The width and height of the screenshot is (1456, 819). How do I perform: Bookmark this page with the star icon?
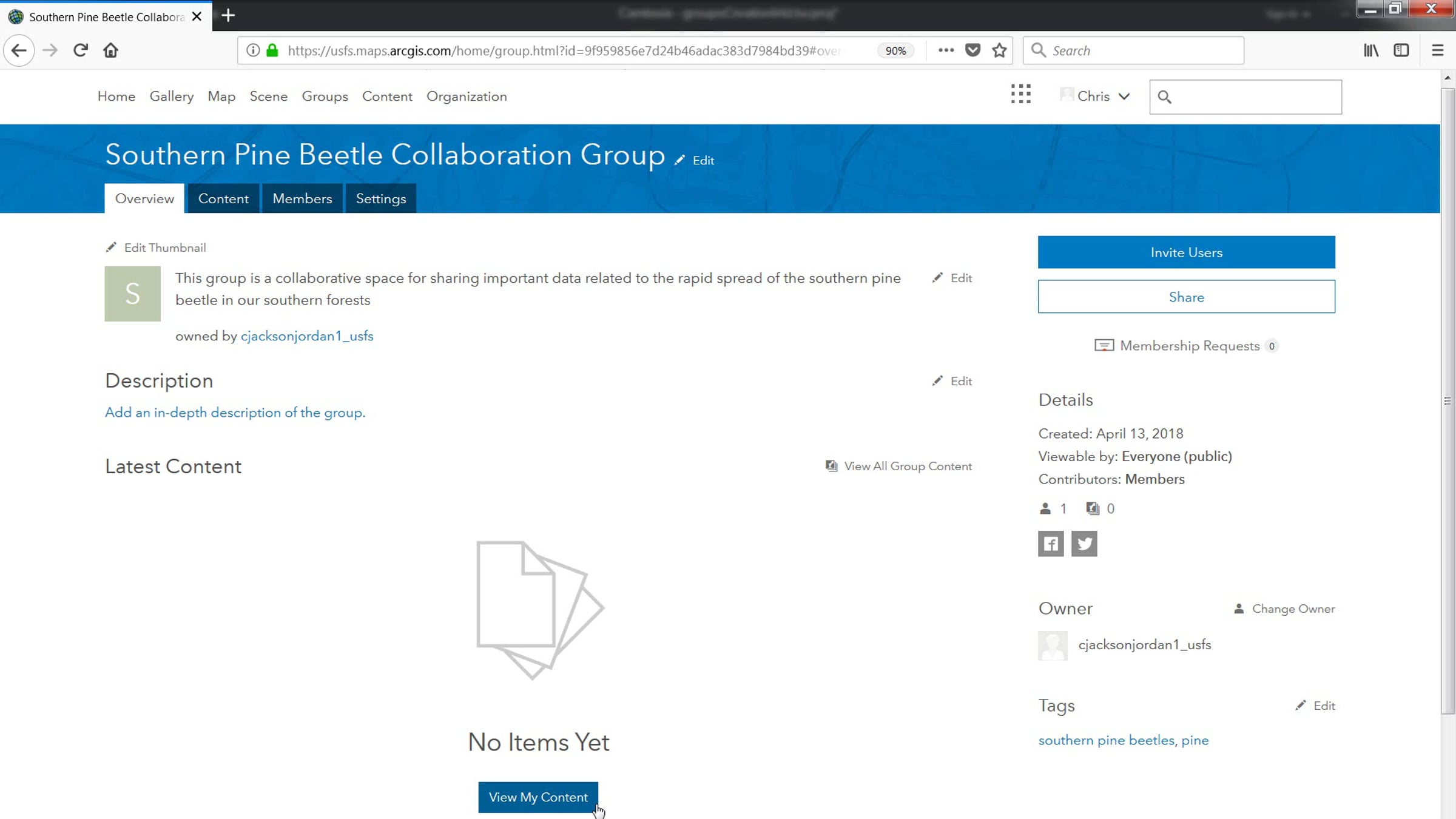point(1000,50)
